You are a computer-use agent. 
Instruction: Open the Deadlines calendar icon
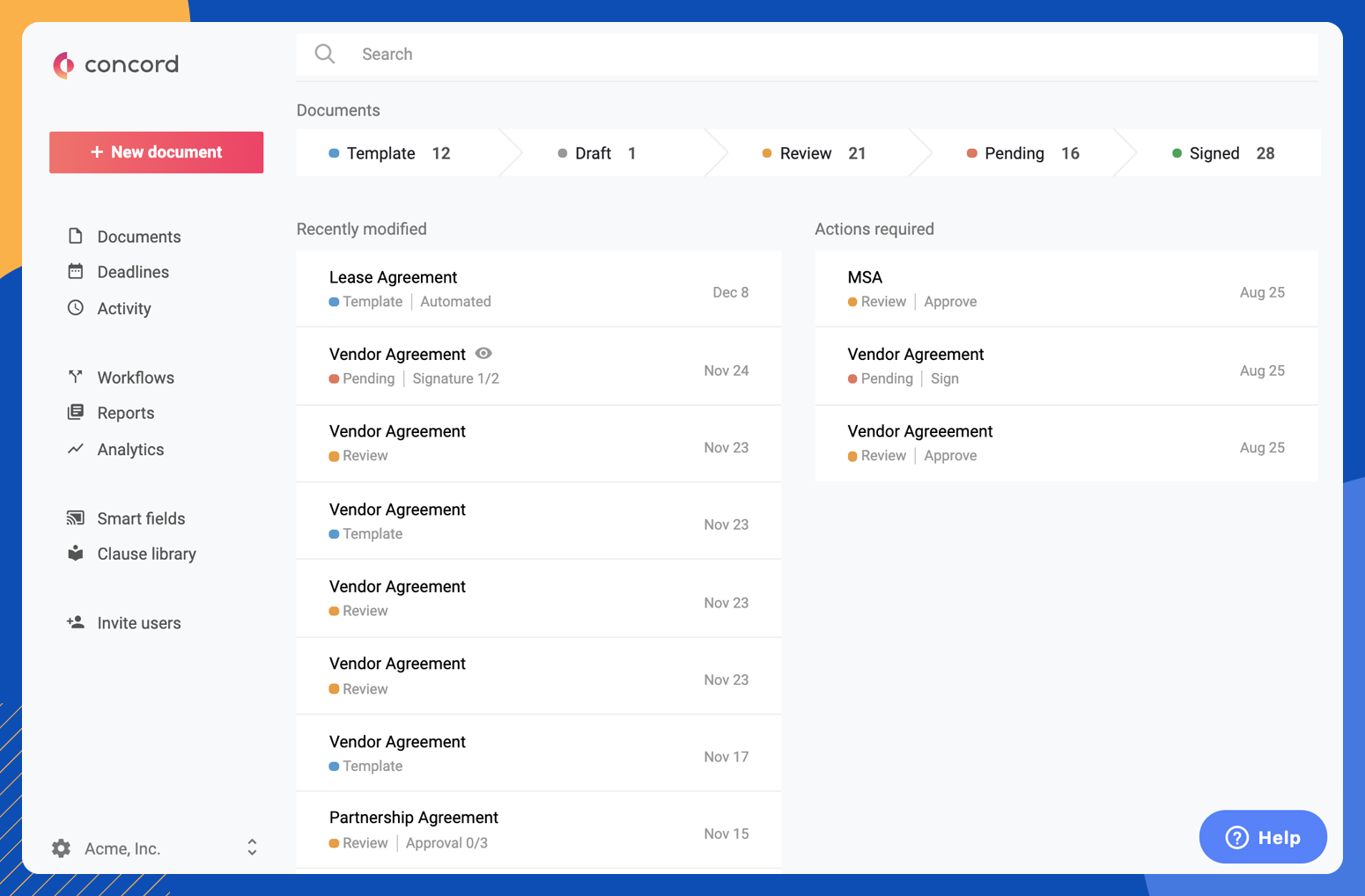76,271
